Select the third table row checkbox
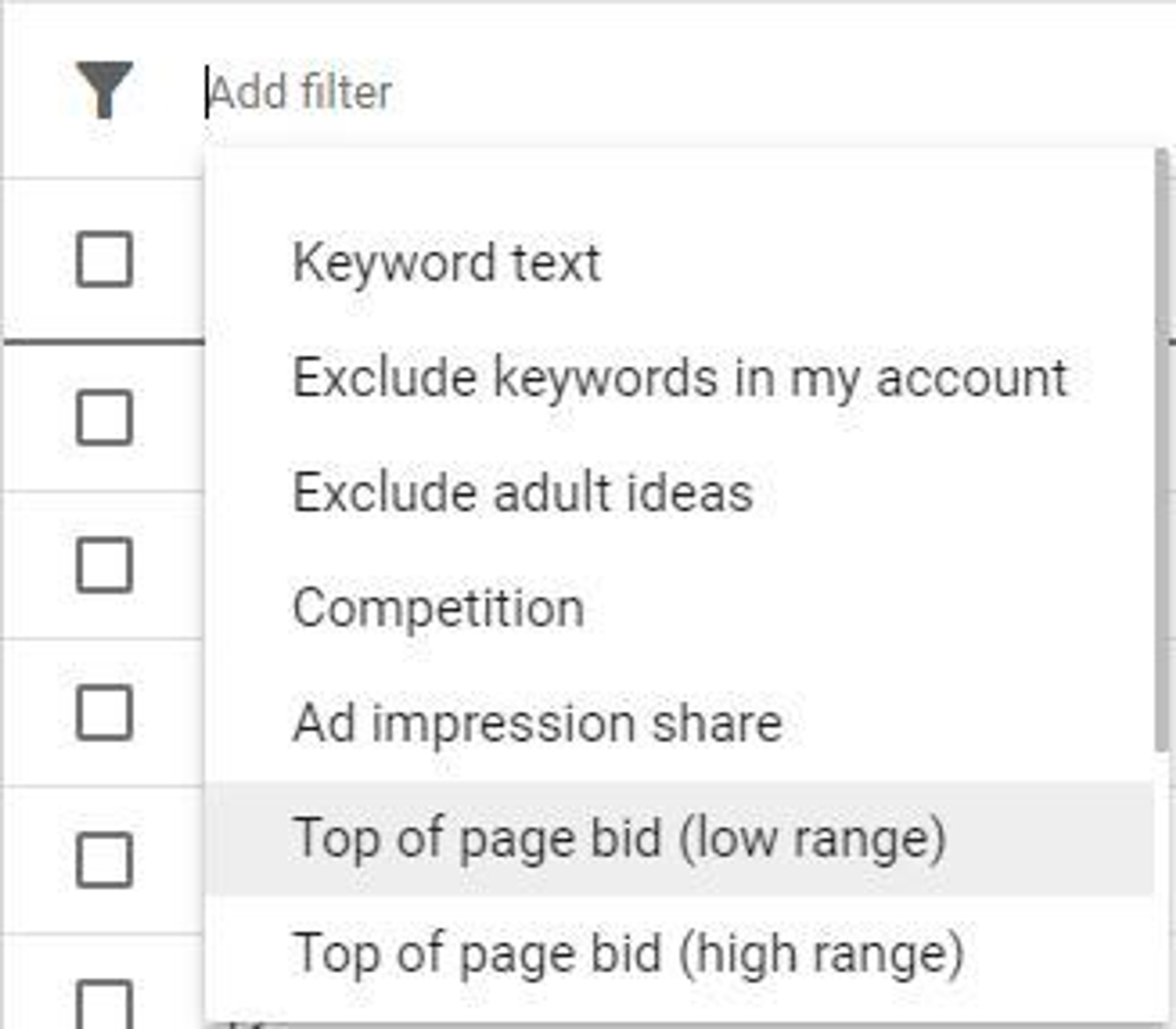The width and height of the screenshot is (1176, 1029). click(x=104, y=712)
